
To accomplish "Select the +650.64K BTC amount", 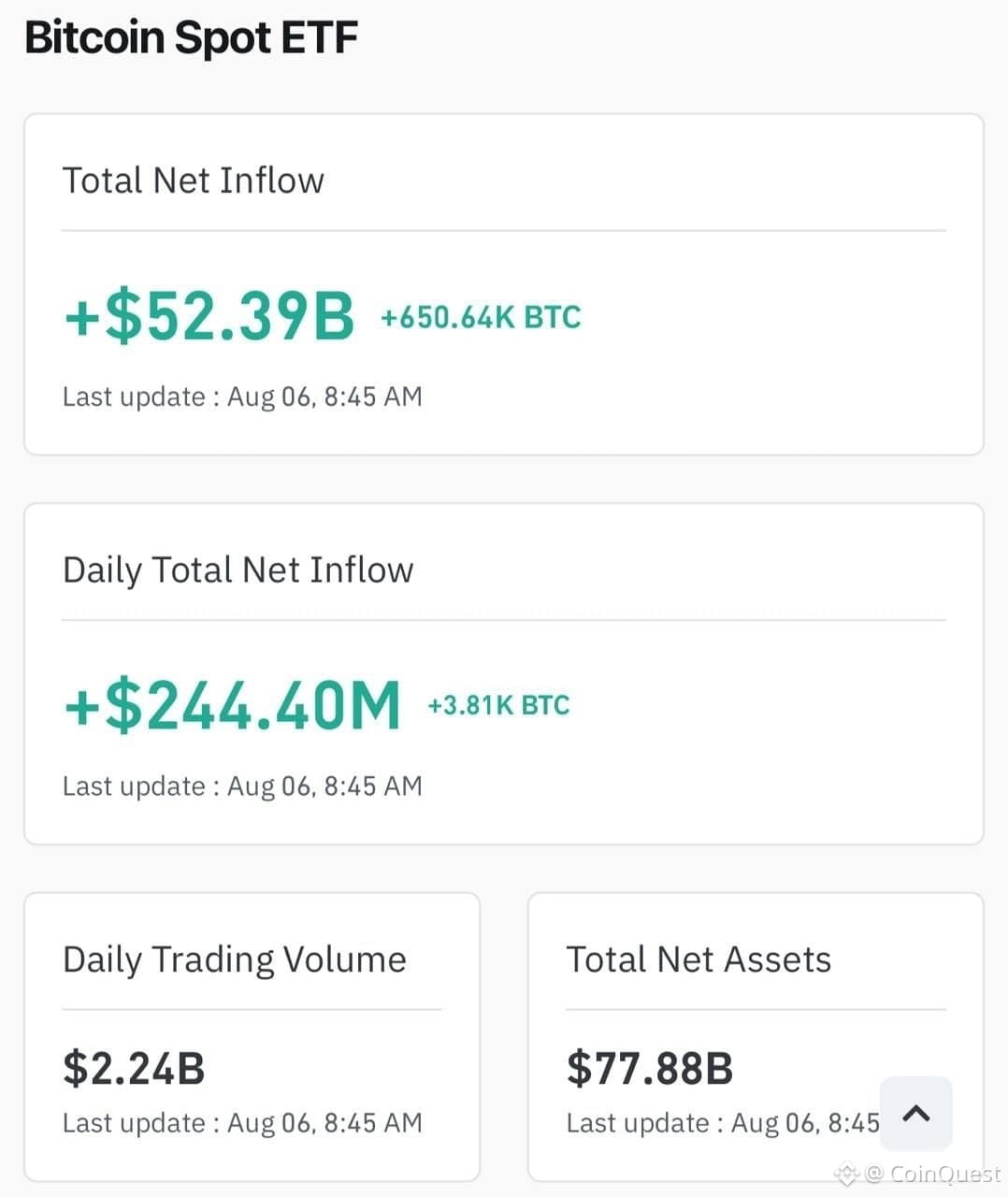I will (x=481, y=317).
